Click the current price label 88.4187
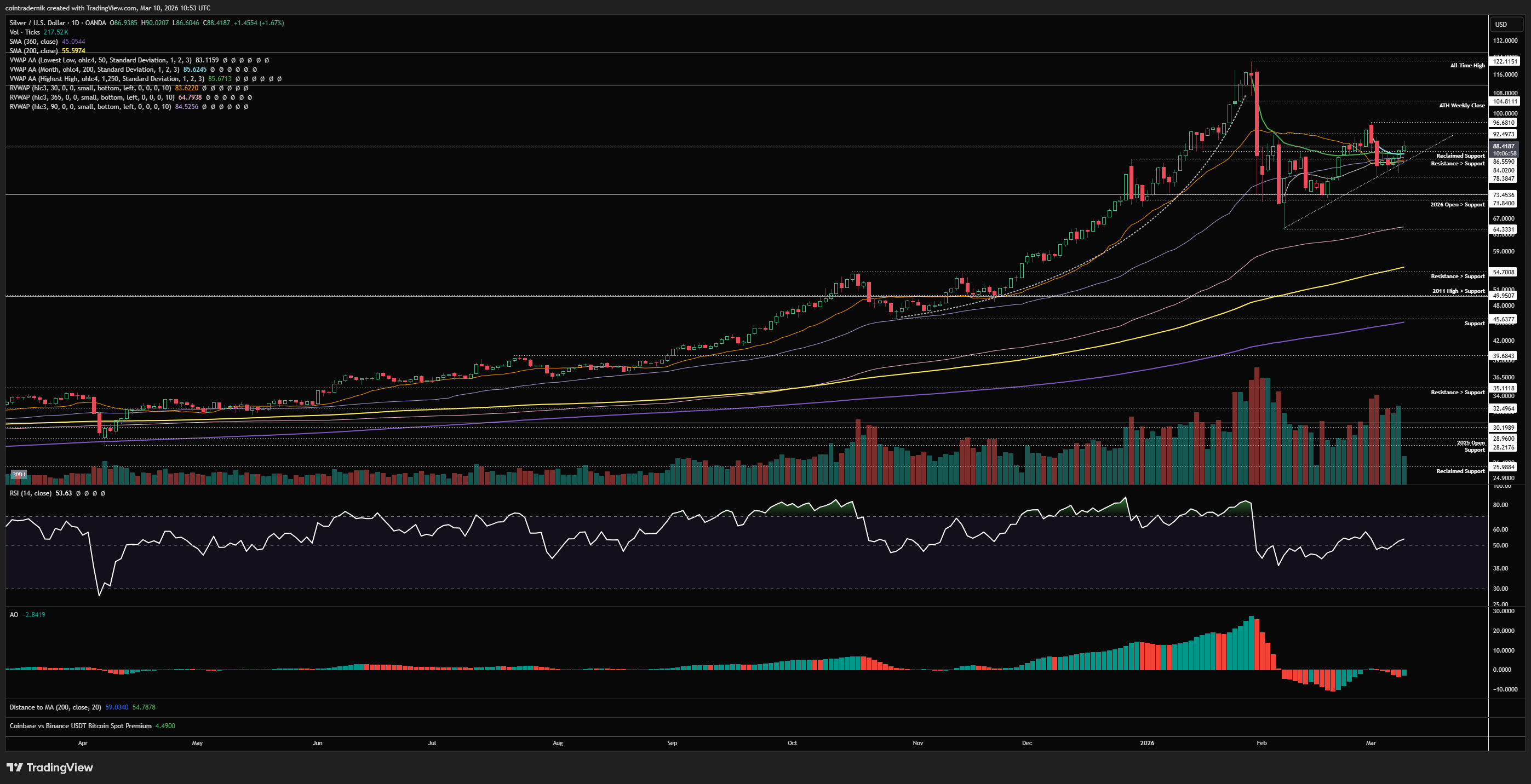 (1504, 146)
